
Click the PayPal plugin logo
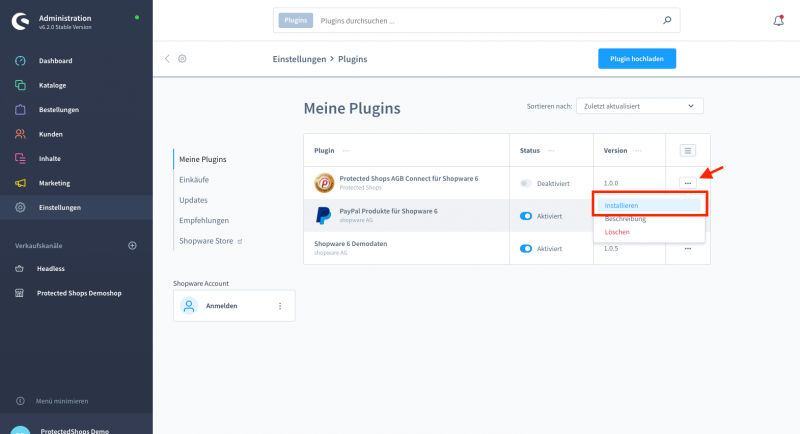[x=323, y=216]
